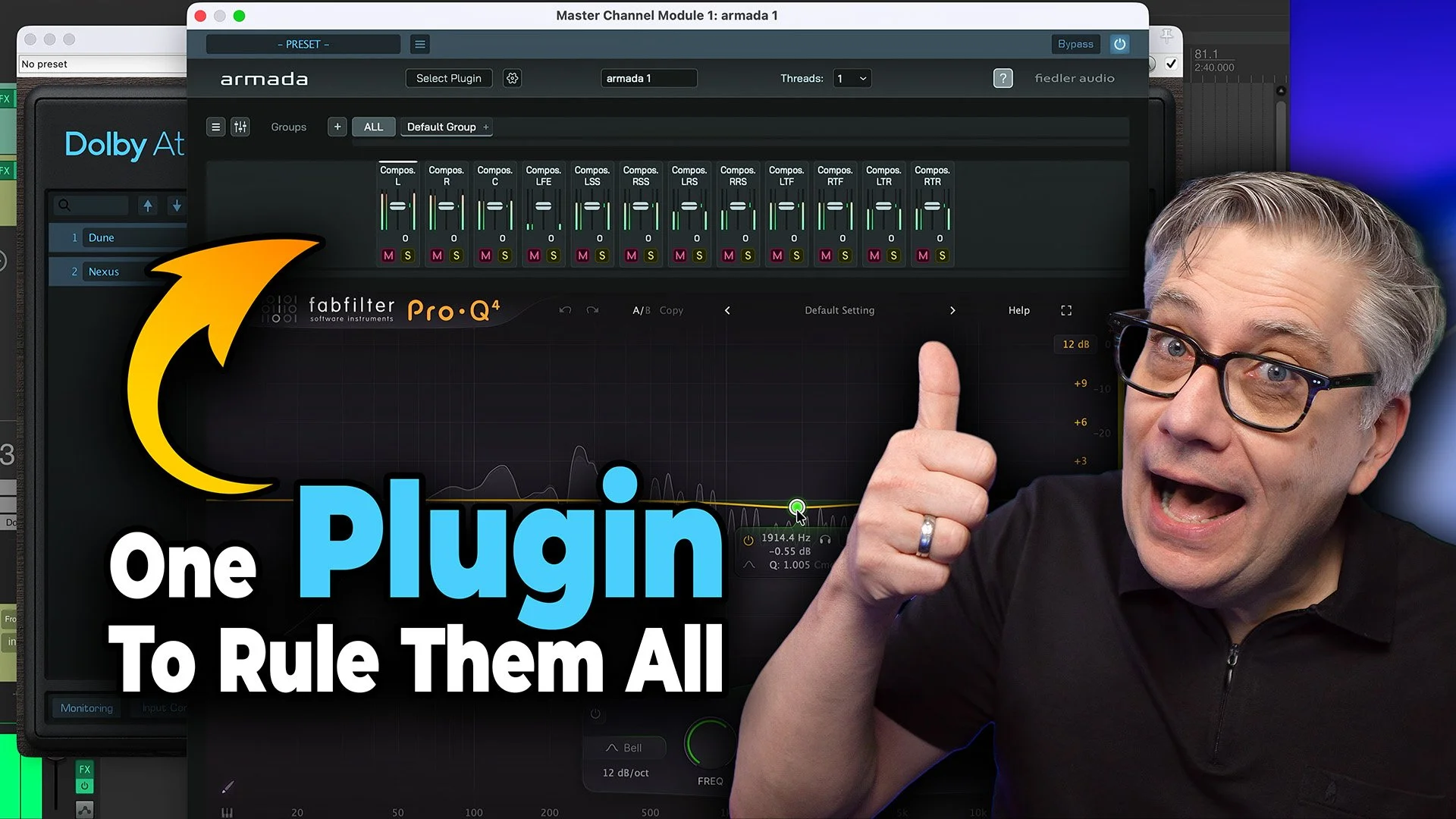The image size is (1456, 819).
Task: Enter fullscreen mode in Pro-Q 4
Action: [1065, 310]
